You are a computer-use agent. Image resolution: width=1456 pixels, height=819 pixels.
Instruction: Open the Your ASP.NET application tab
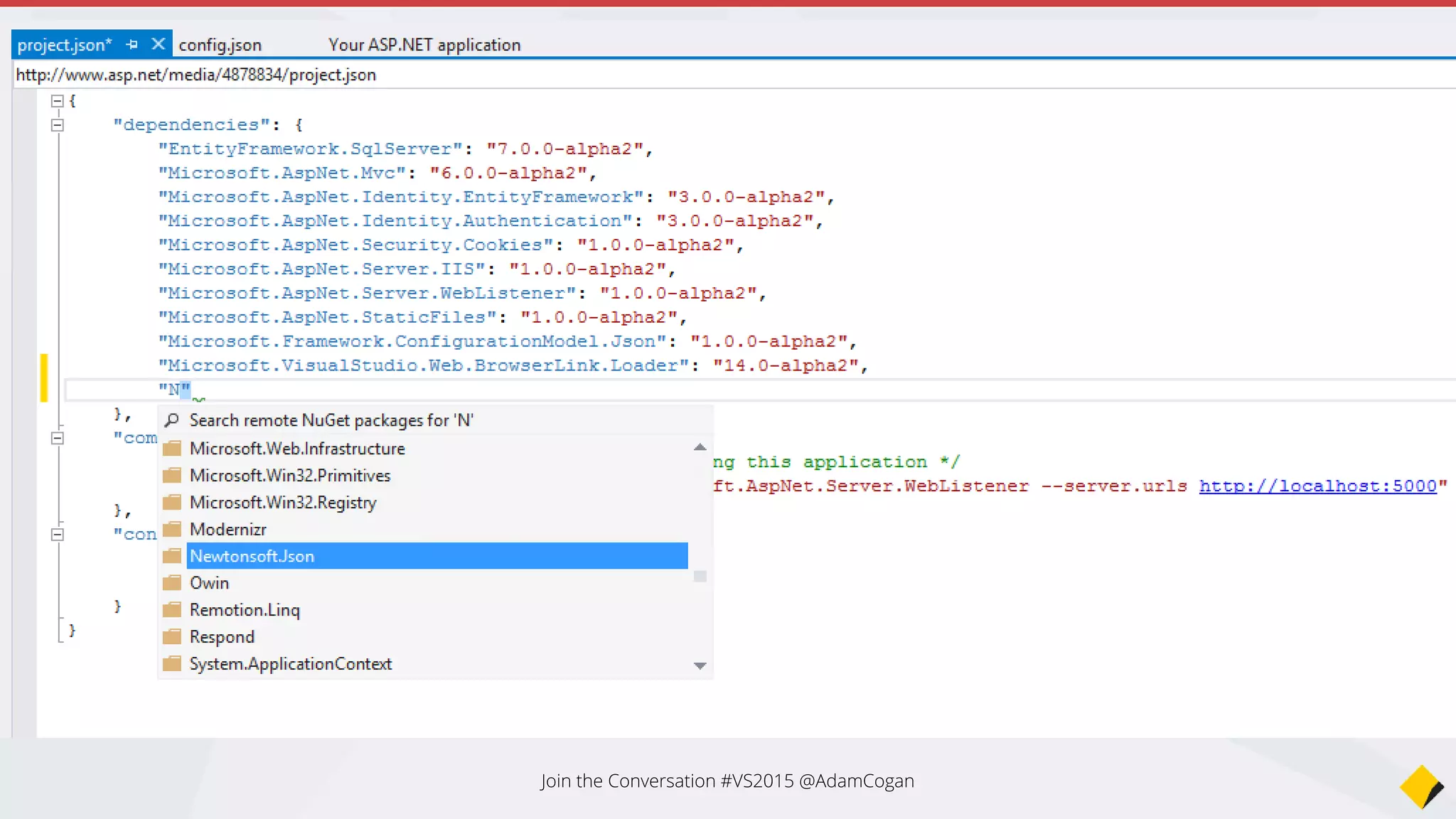(x=424, y=45)
